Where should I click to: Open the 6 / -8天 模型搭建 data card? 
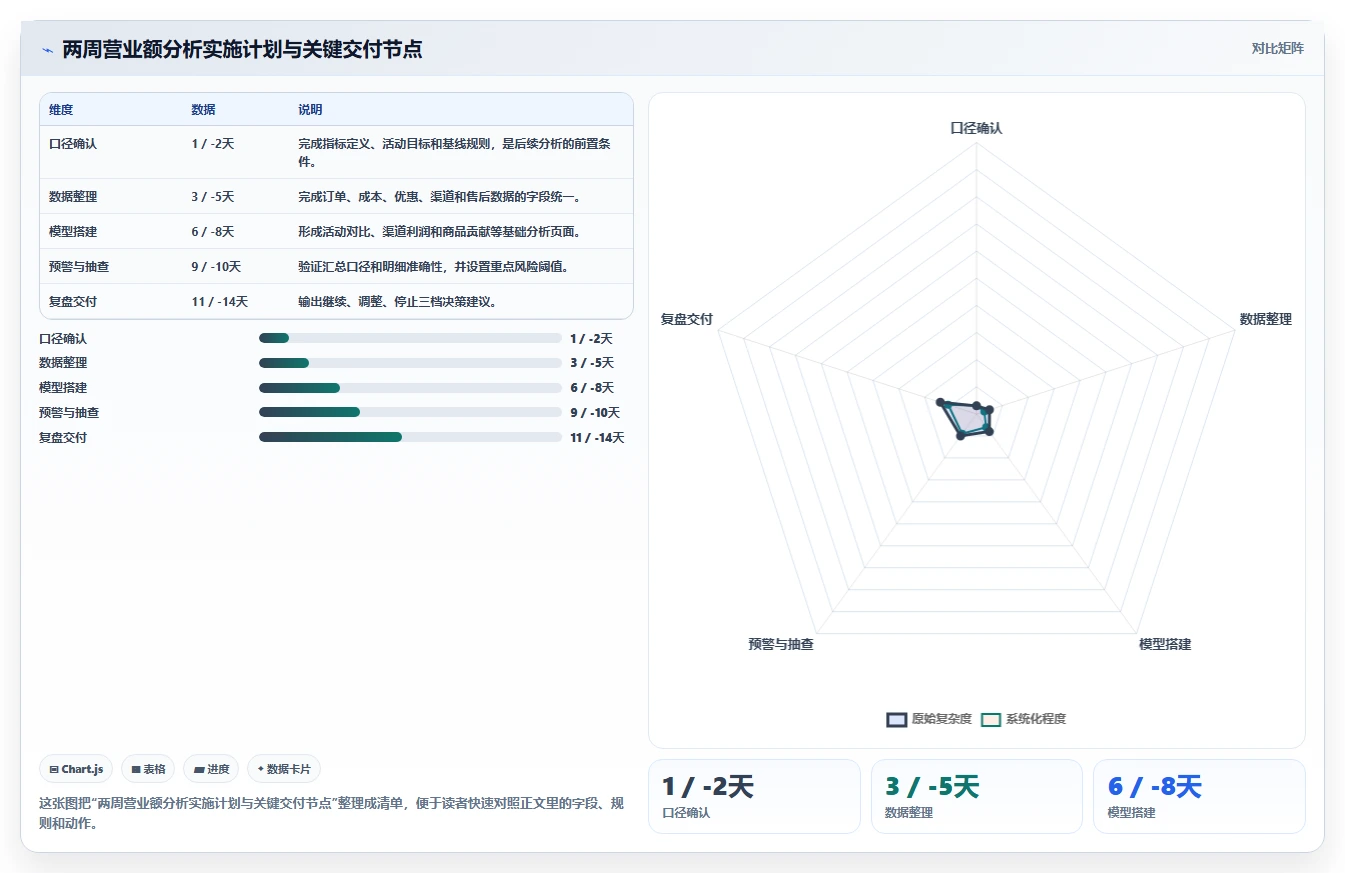[x=1198, y=796]
